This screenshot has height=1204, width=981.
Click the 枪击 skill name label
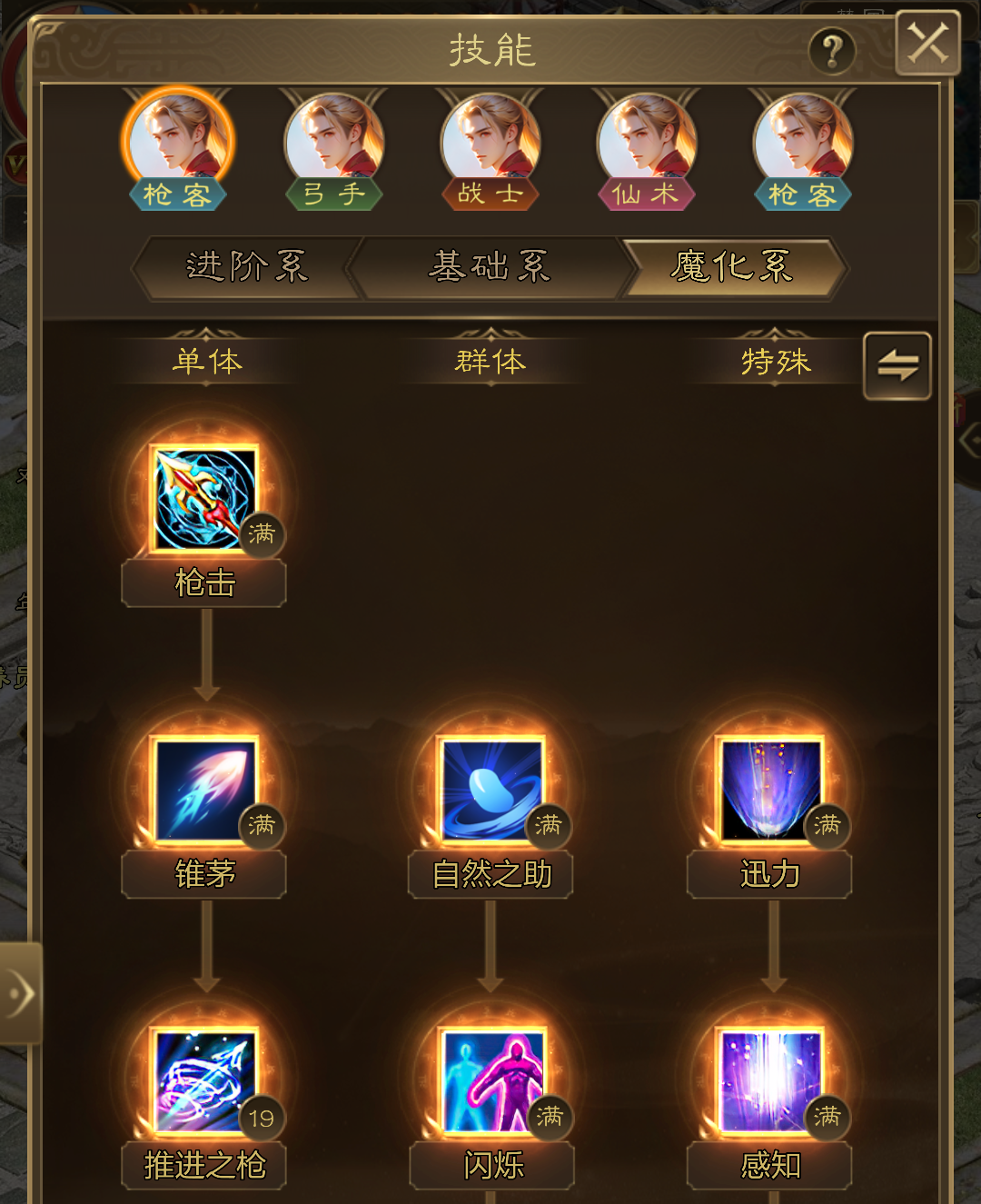point(204,583)
